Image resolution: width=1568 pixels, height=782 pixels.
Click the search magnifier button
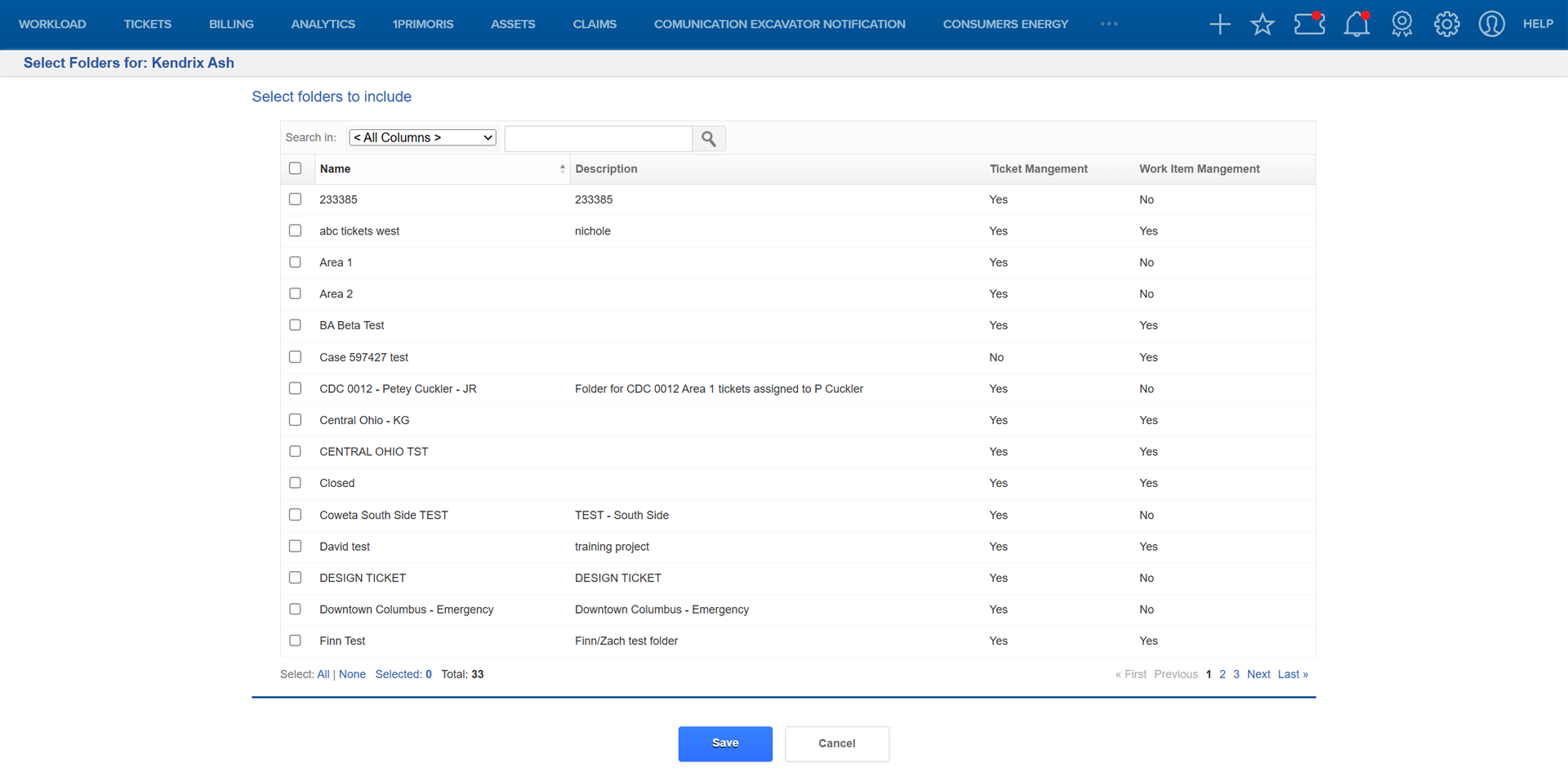click(x=709, y=139)
